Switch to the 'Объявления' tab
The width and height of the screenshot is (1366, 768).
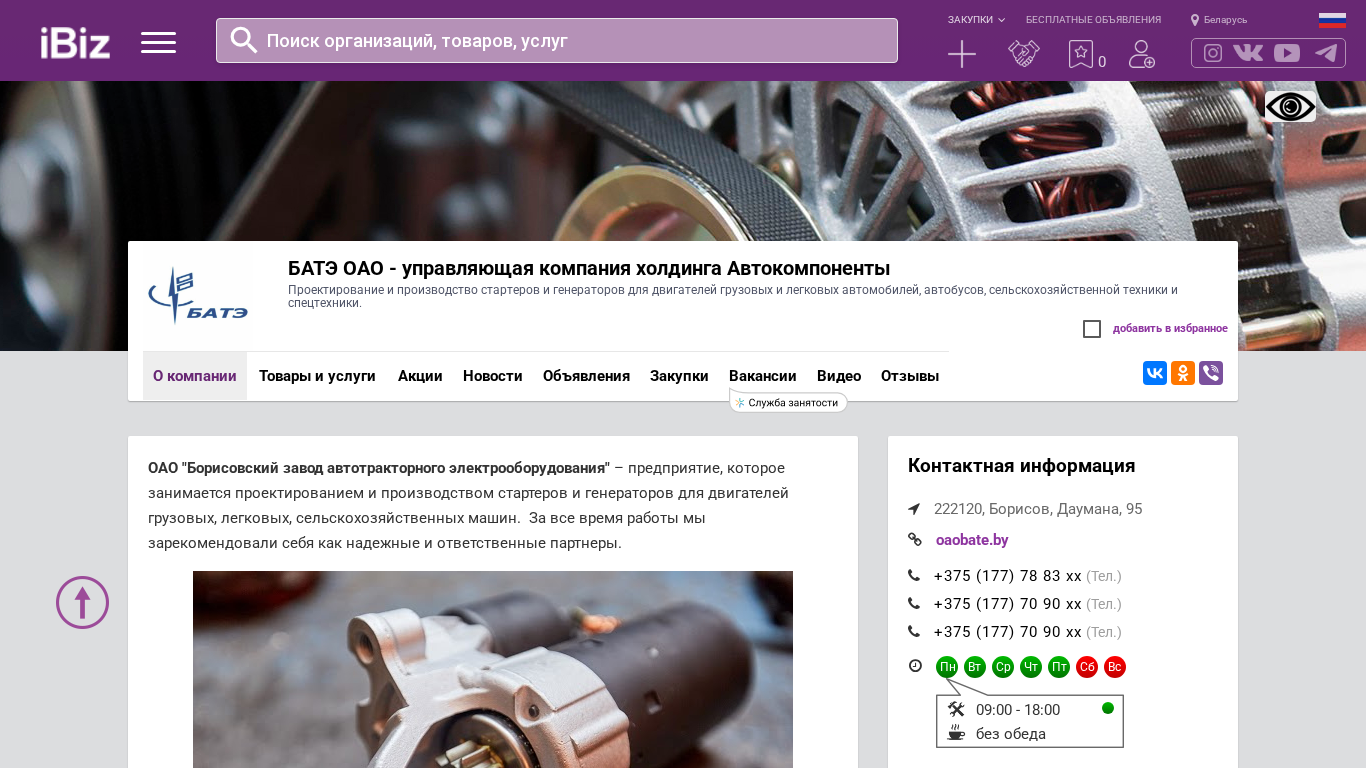(586, 376)
